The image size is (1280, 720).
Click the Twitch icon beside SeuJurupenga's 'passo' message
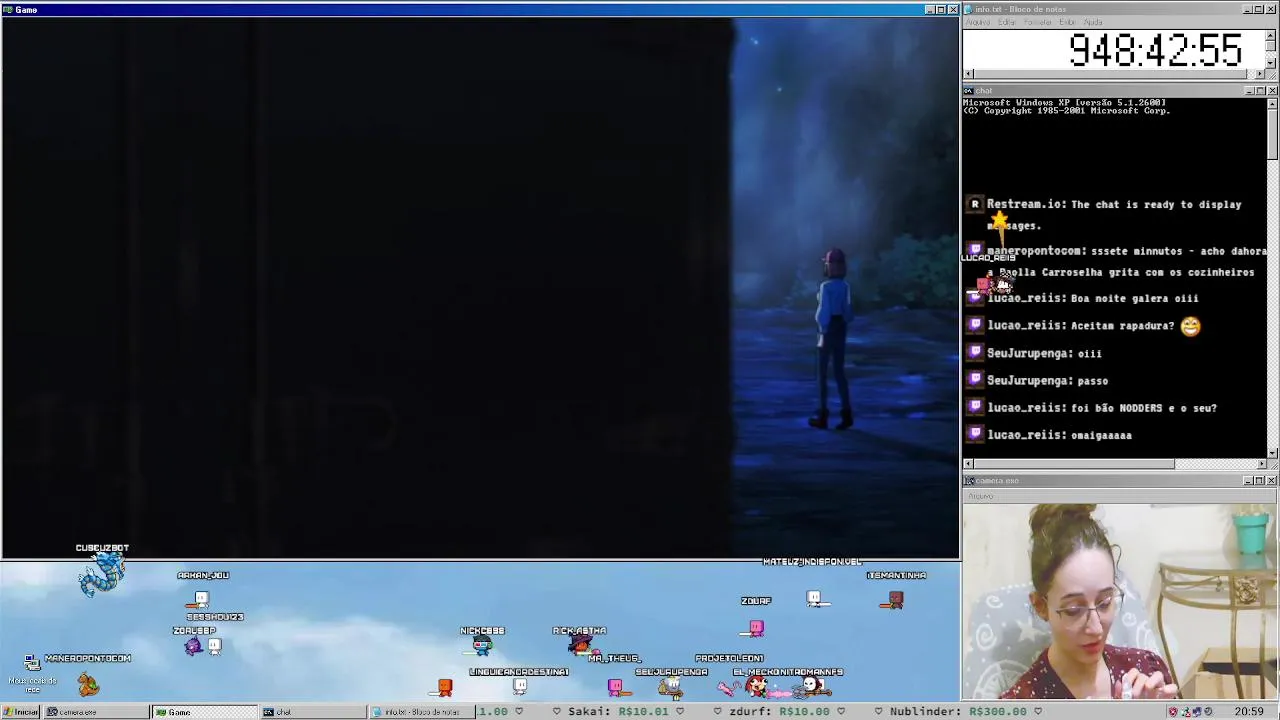click(x=975, y=380)
